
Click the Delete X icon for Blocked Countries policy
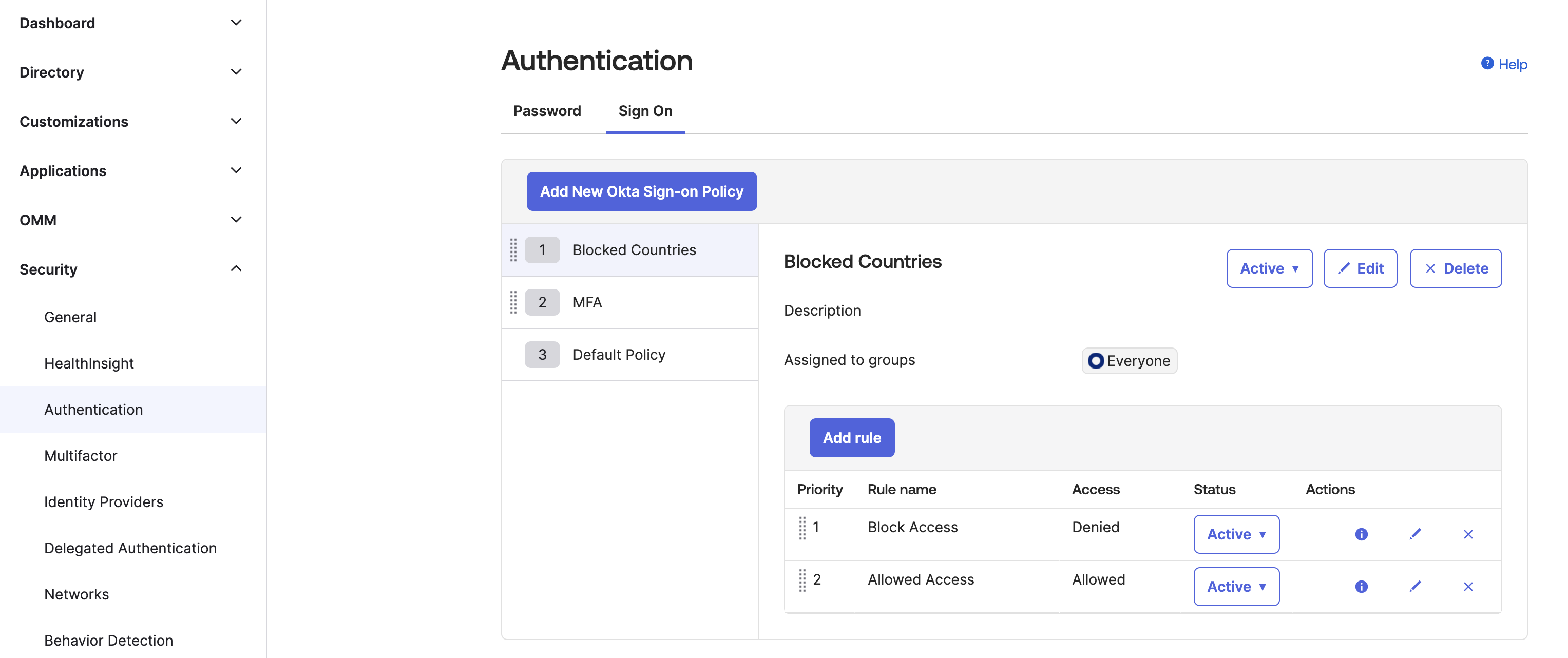(x=1456, y=268)
